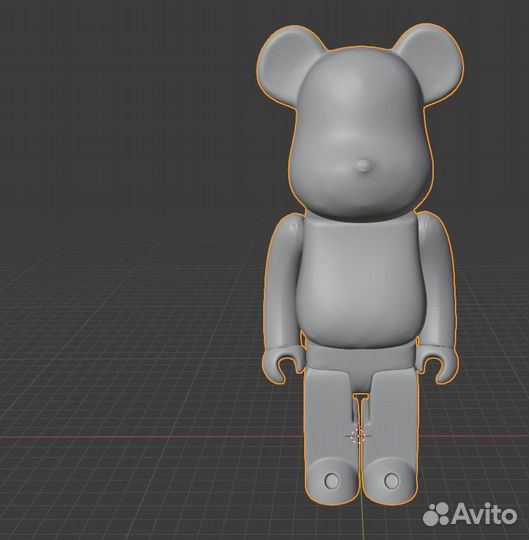Click the 3D cursor crosshair between the legs
The image size is (529, 540).
click(x=359, y=436)
